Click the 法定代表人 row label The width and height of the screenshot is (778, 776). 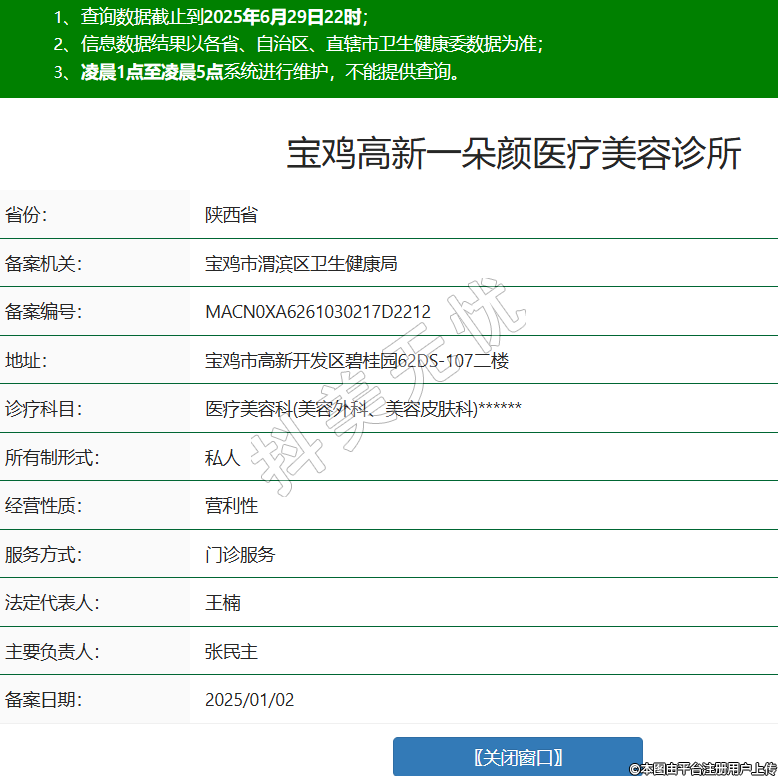point(52,603)
